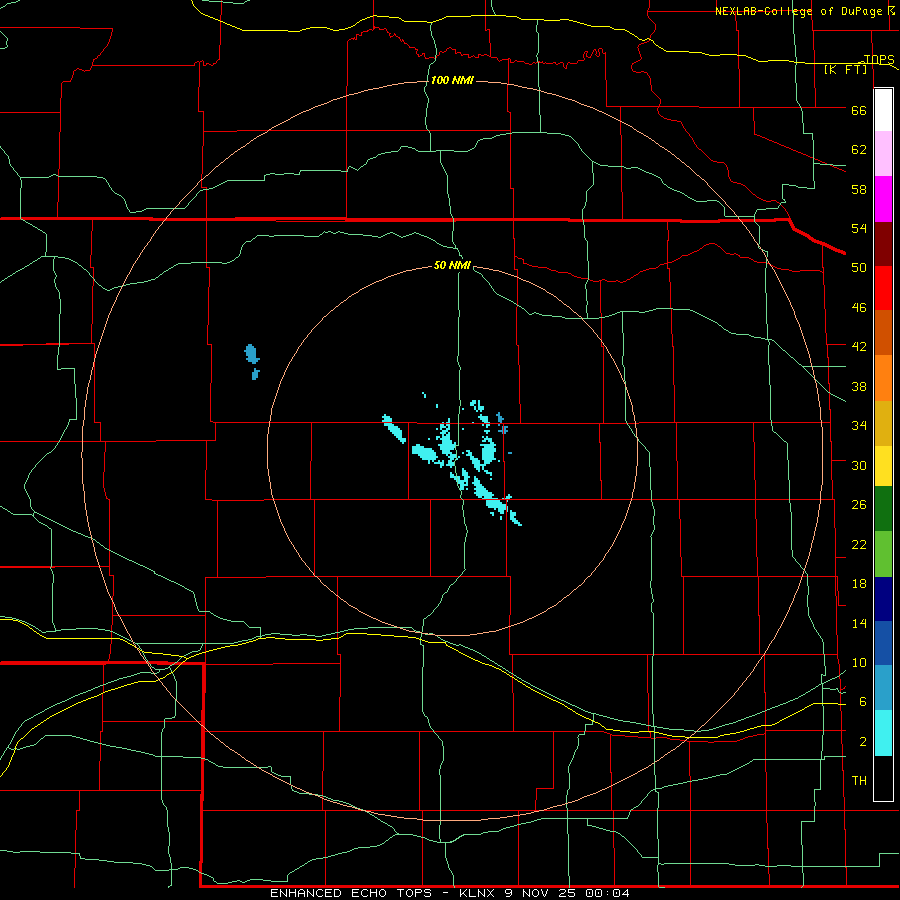Pick the dark orange legend swatch
This screenshot has height=900, width=900.
point(883,332)
